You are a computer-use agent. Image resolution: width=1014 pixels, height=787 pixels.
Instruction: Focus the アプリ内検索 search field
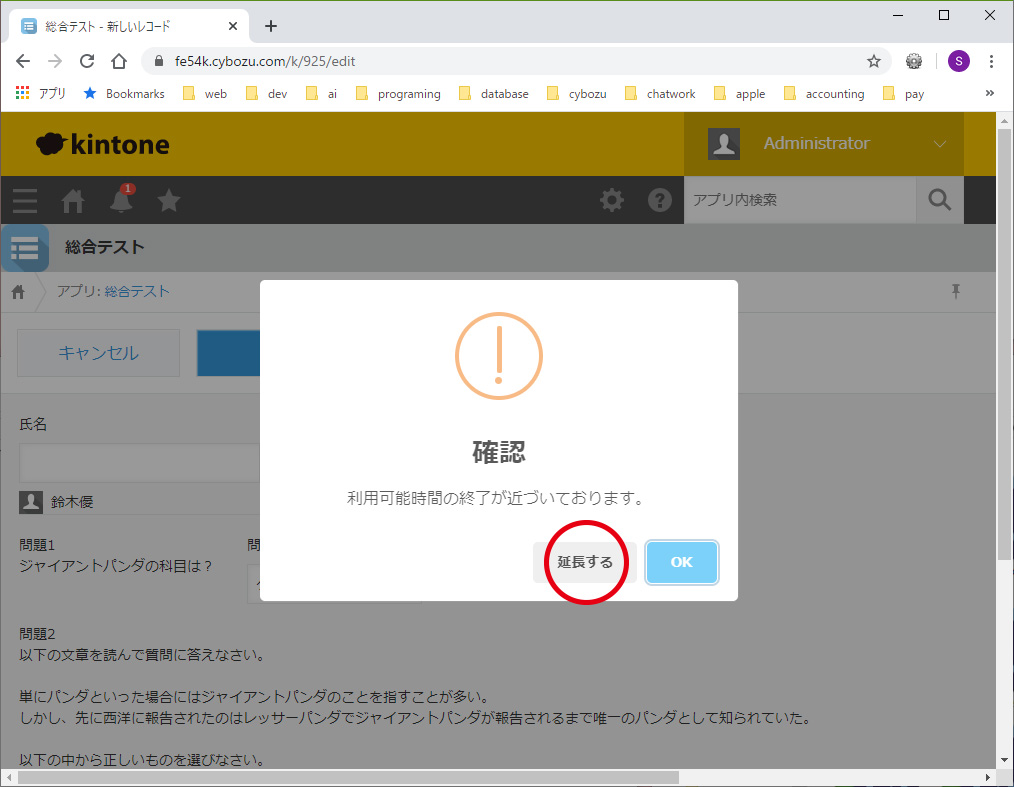click(x=800, y=200)
